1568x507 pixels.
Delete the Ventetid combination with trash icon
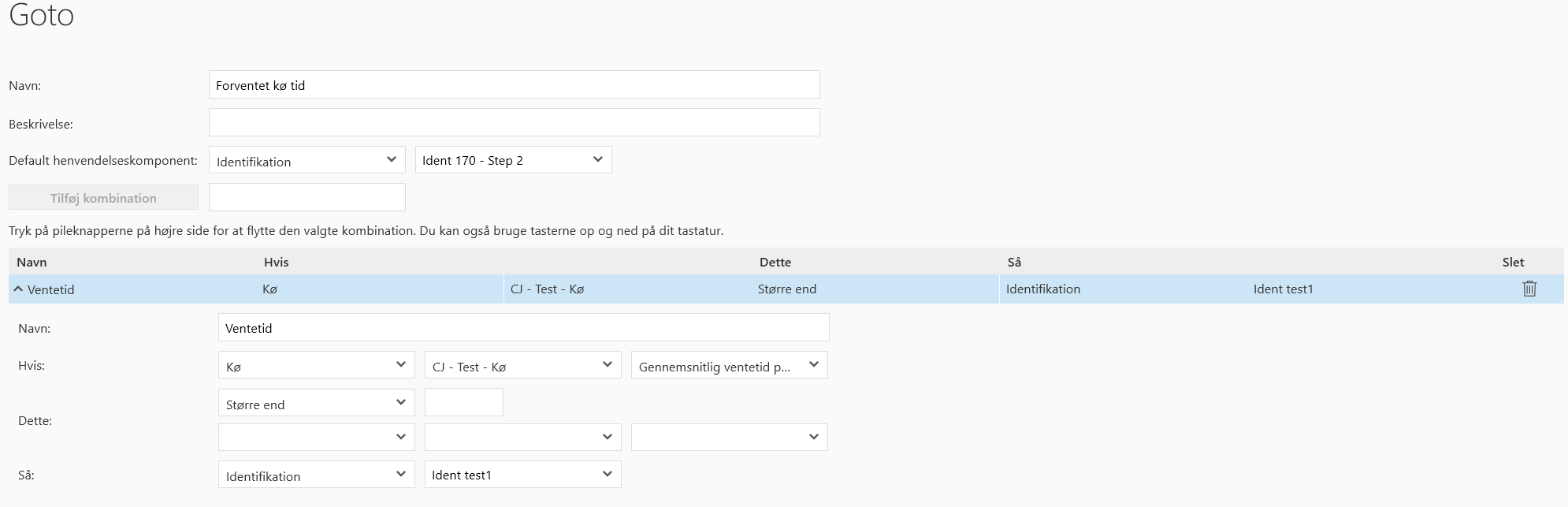click(x=1529, y=289)
